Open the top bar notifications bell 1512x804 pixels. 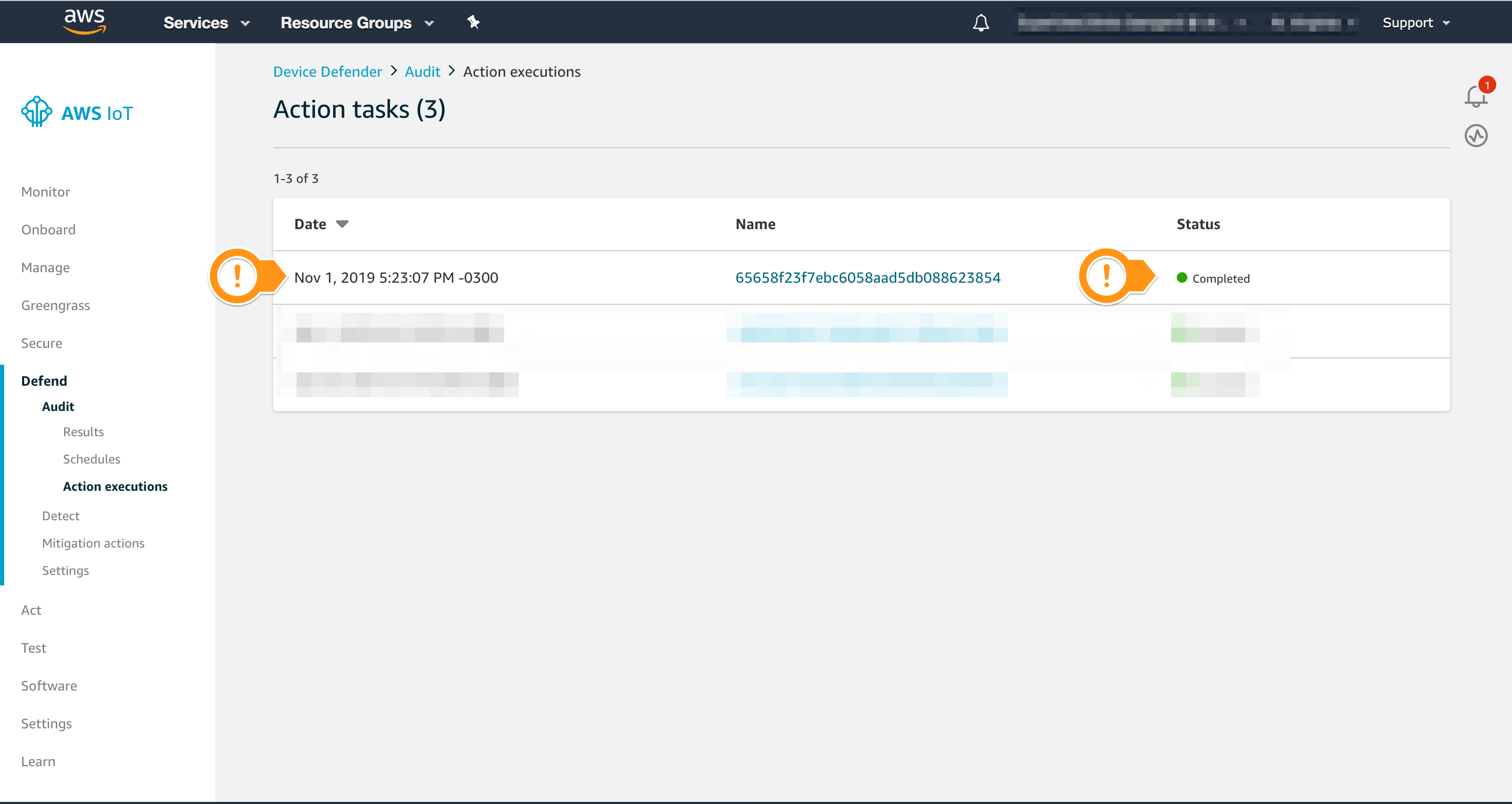(981, 23)
